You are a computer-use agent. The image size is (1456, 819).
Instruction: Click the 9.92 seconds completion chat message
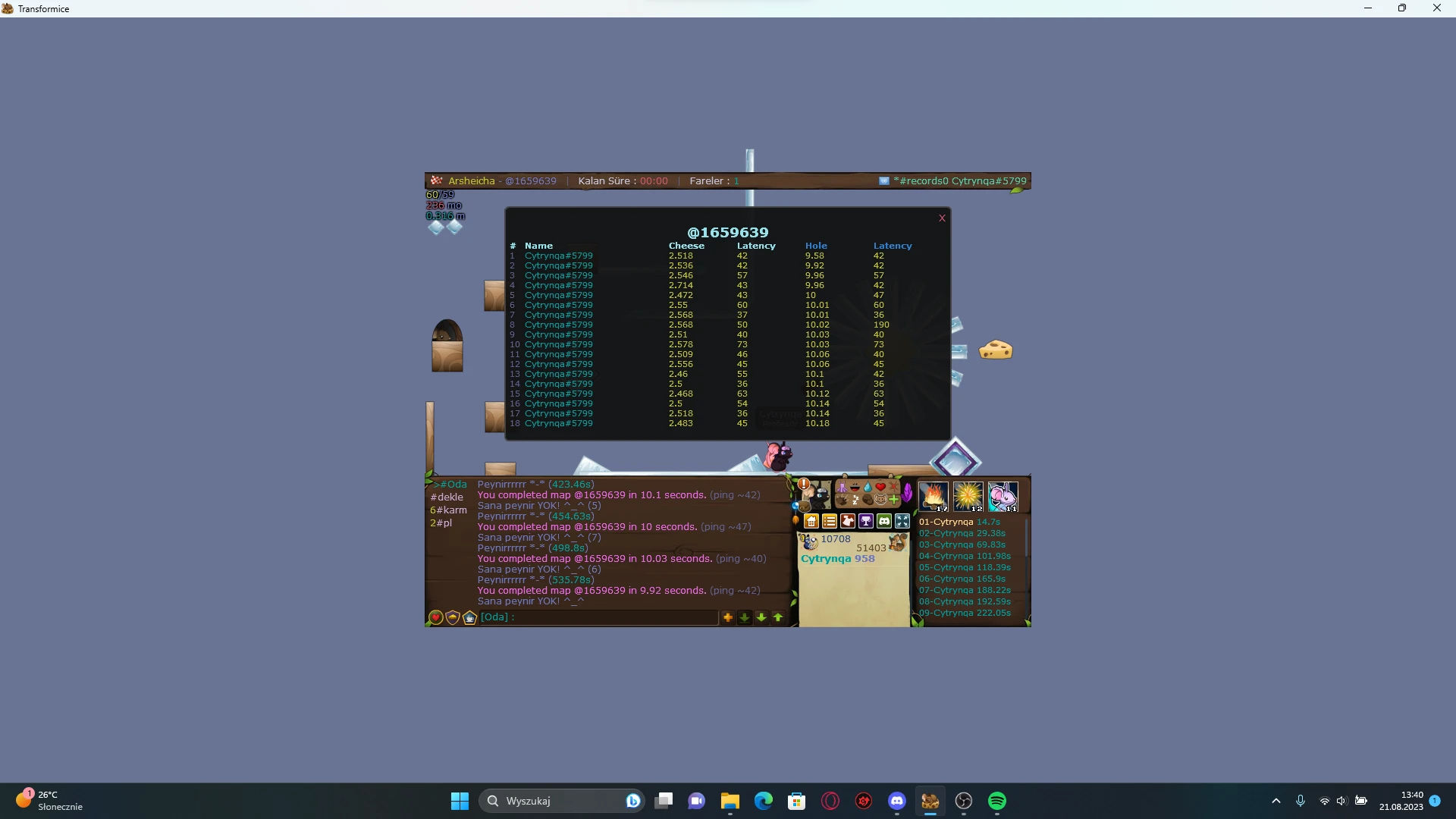[x=619, y=591]
